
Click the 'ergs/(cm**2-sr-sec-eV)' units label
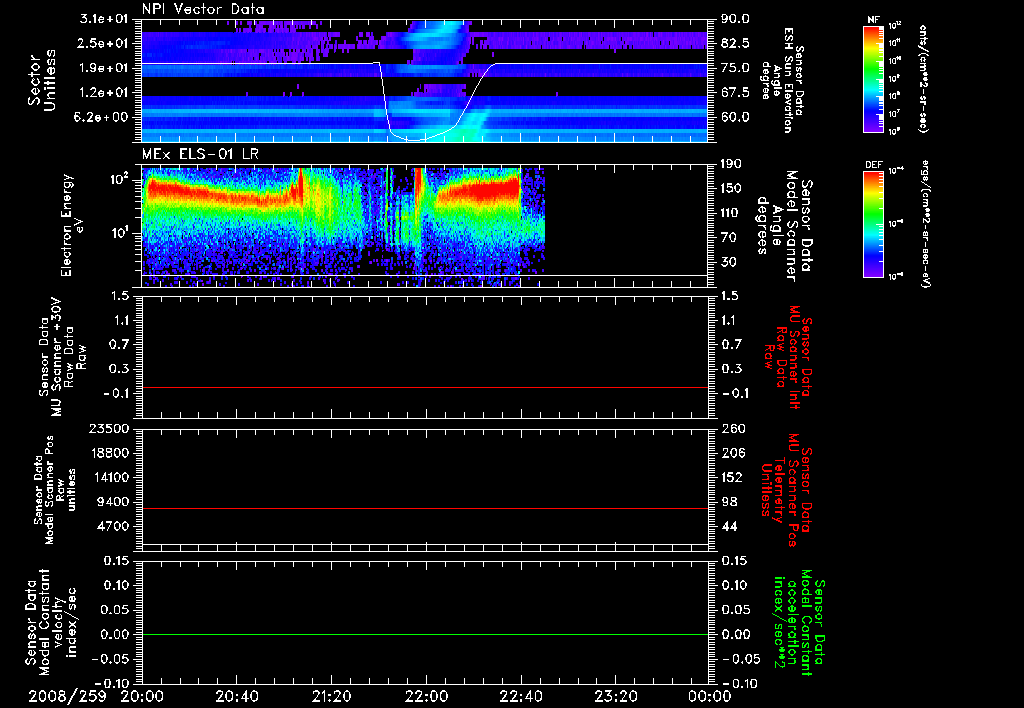click(x=926, y=224)
